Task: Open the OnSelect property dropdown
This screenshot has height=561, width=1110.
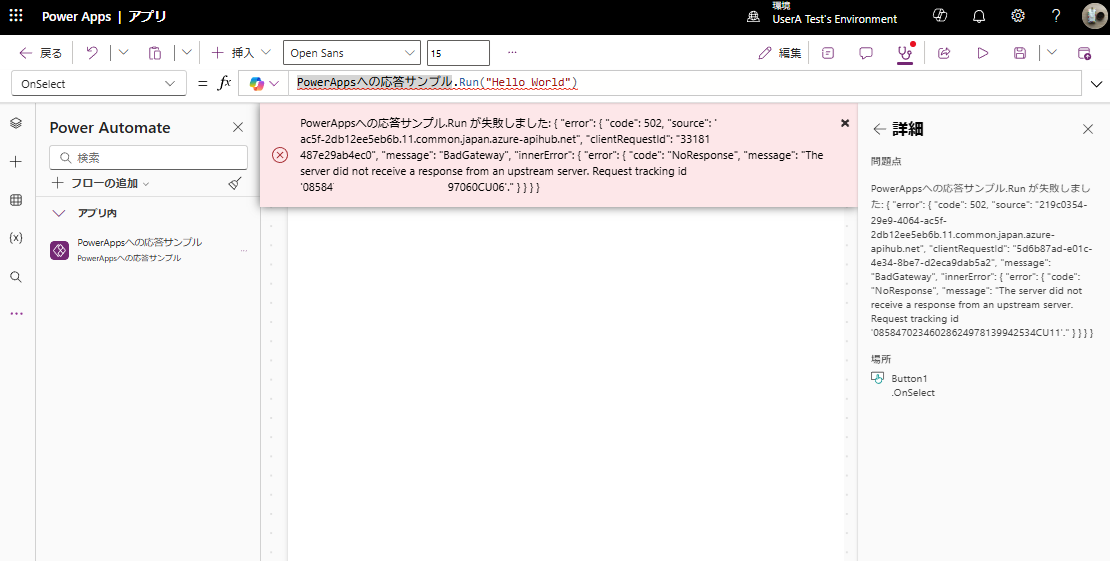Action: 98,84
